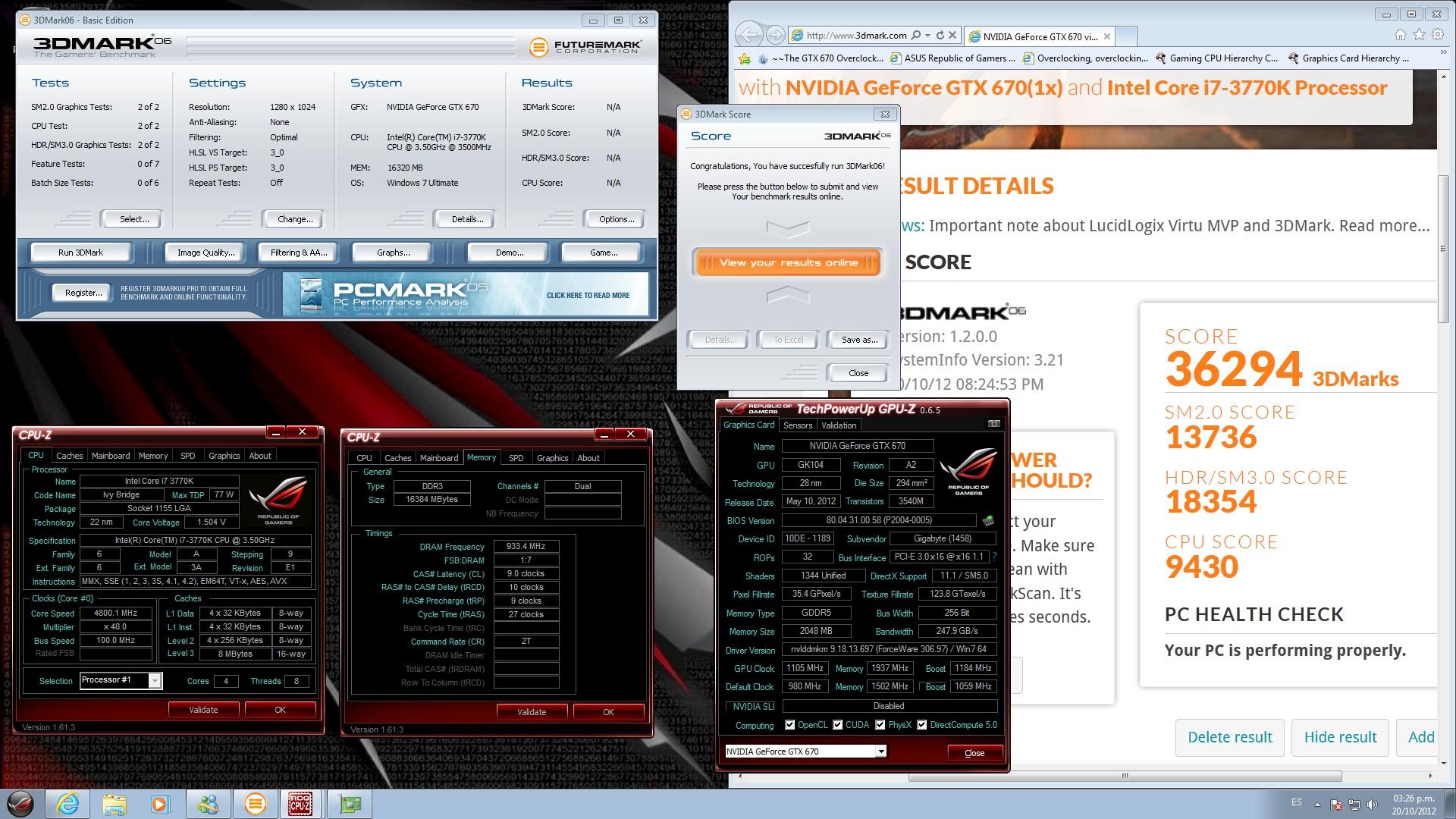
Task: Open Internet Explorer from the taskbar
Action: 68,804
